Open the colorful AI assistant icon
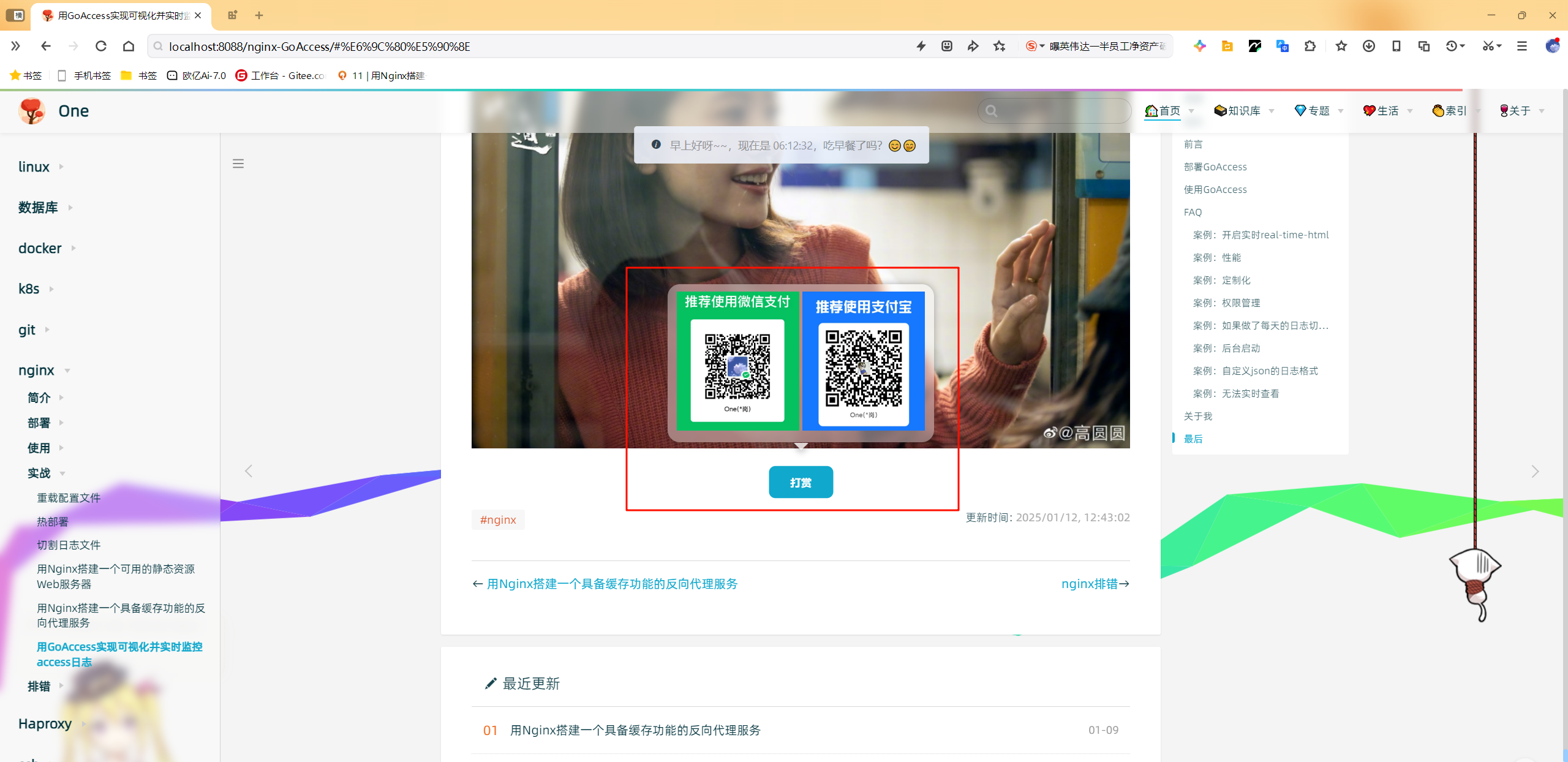Screen dimensions: 1568x762 tap(1200, 46)
